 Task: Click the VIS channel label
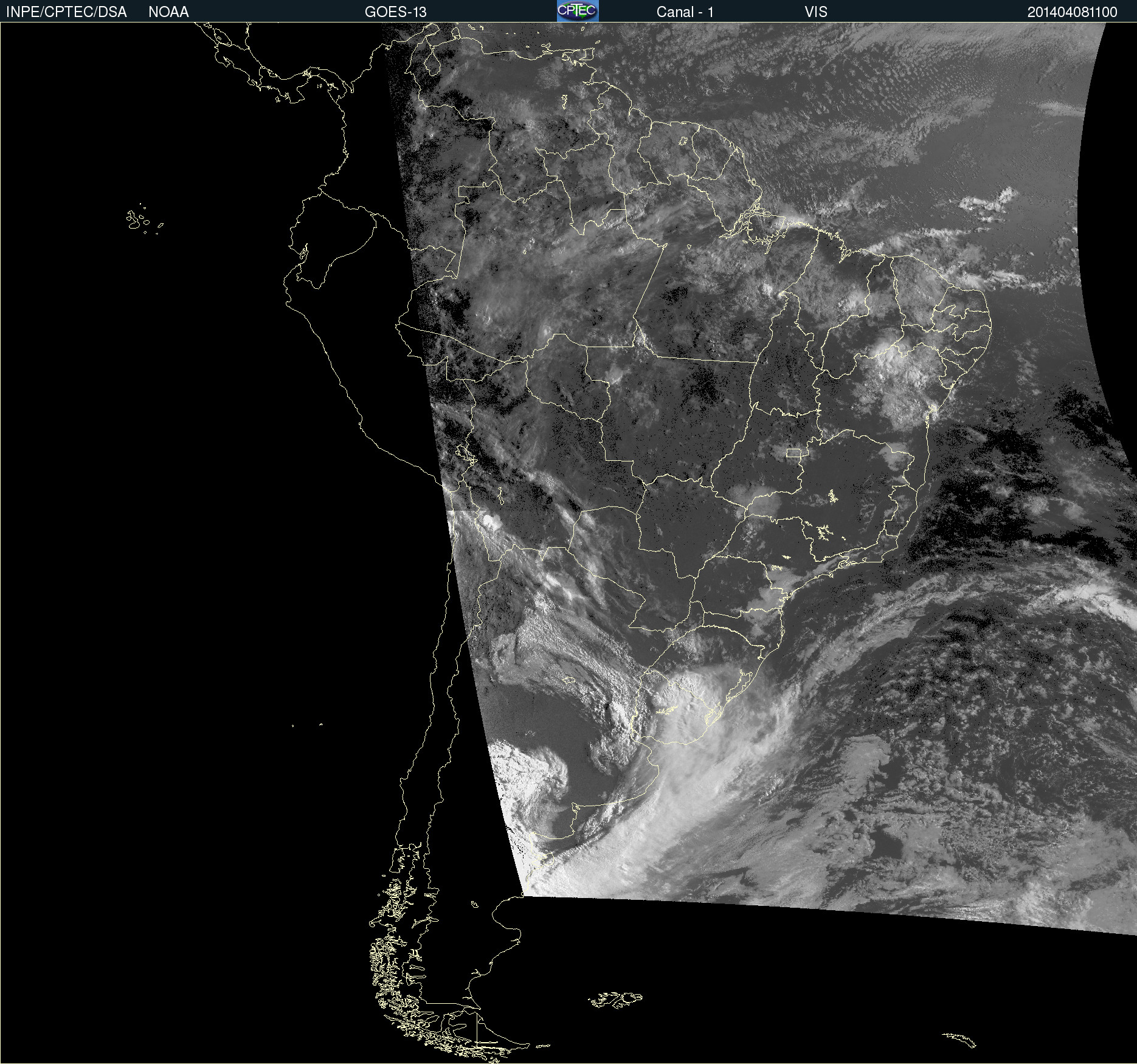[x=816, y=12]
